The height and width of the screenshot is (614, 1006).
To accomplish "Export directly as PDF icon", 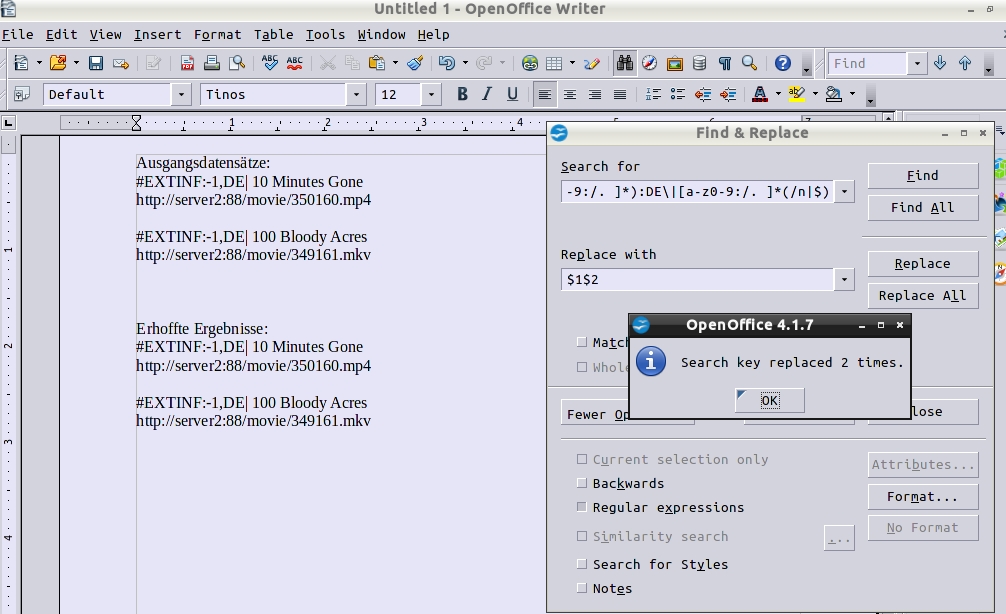I will [x=187, y=63].
